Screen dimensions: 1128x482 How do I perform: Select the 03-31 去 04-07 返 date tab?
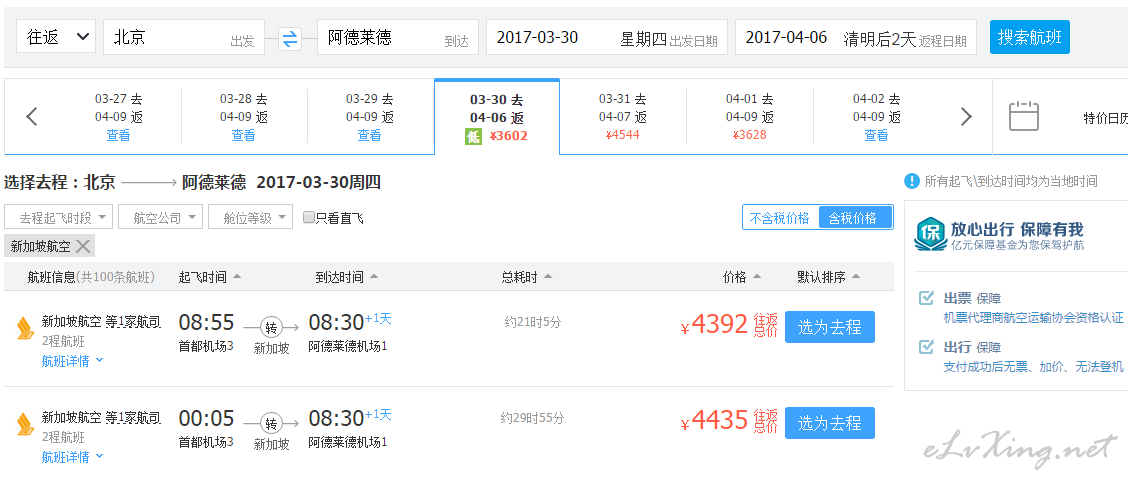623,117
